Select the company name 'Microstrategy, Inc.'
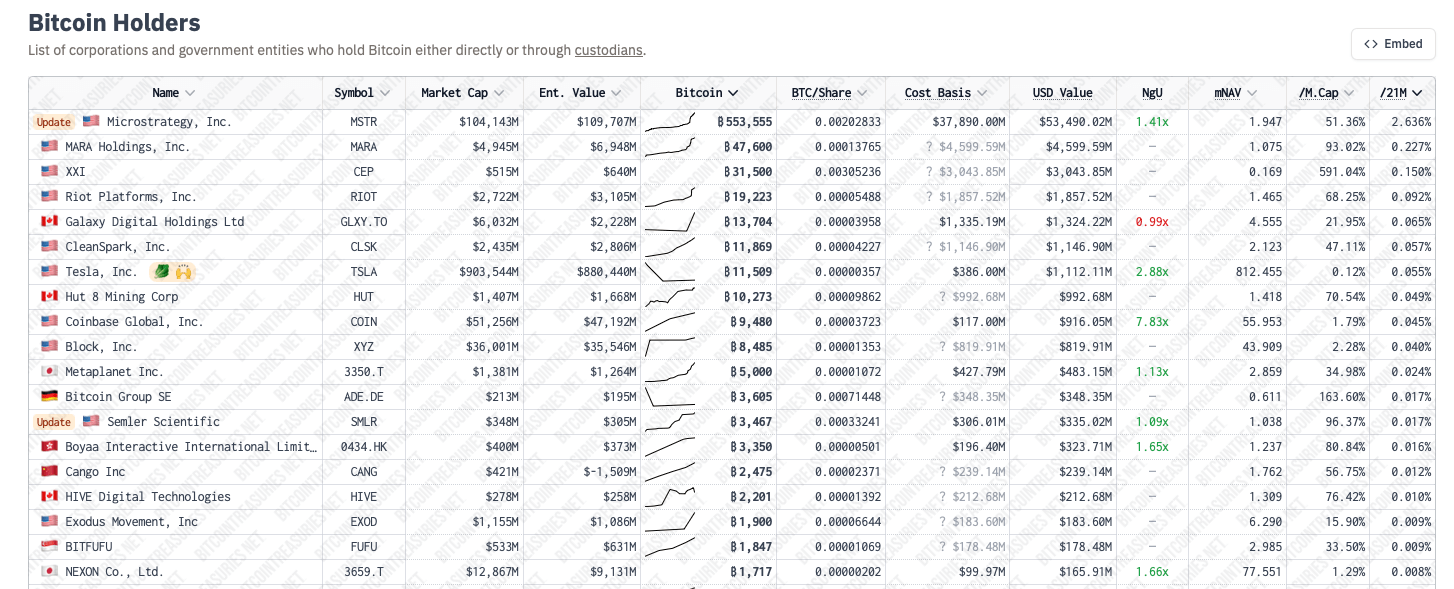This screenshot has width=1454, height=589. [x=169, y=122]
